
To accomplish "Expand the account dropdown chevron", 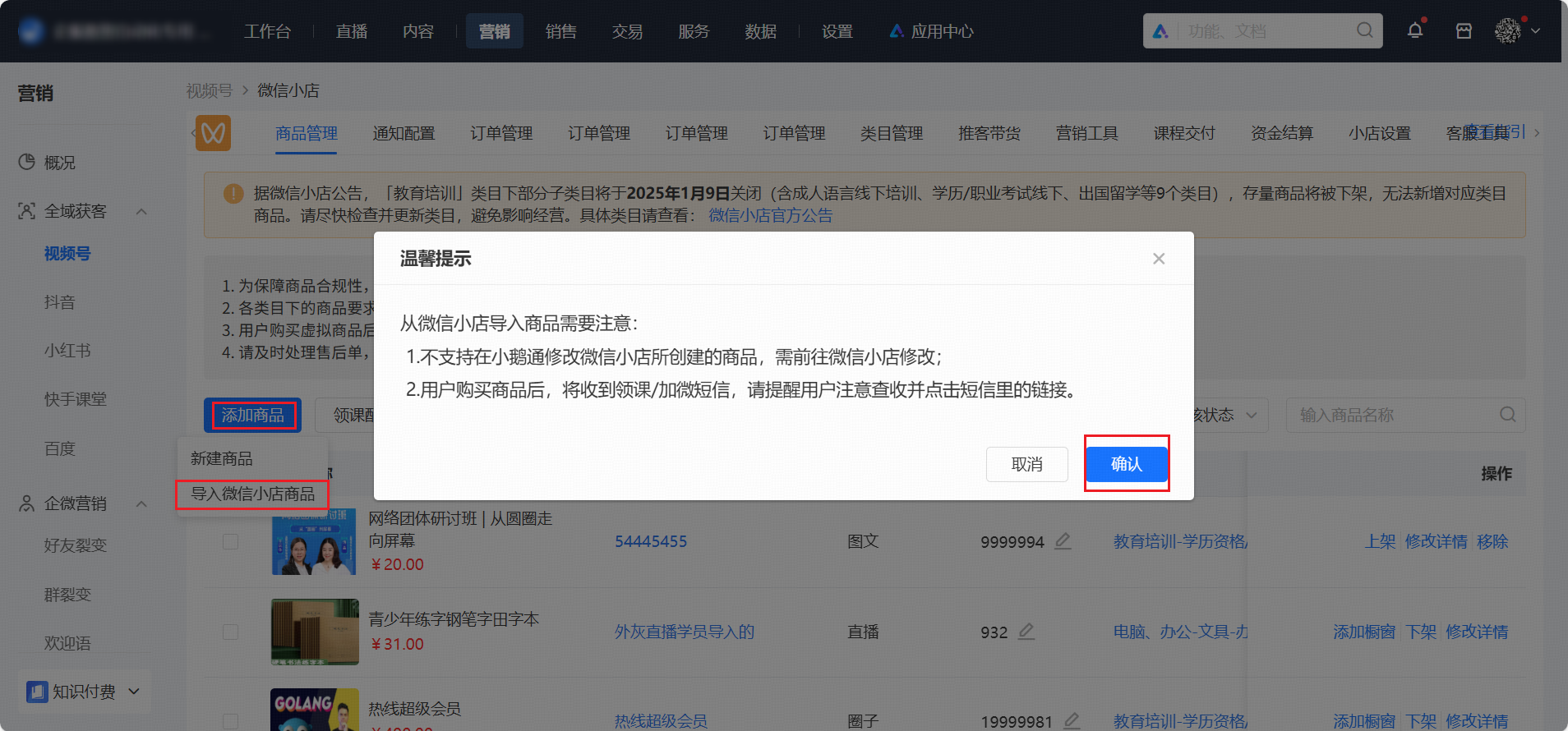I will (x=1535, y=31).
